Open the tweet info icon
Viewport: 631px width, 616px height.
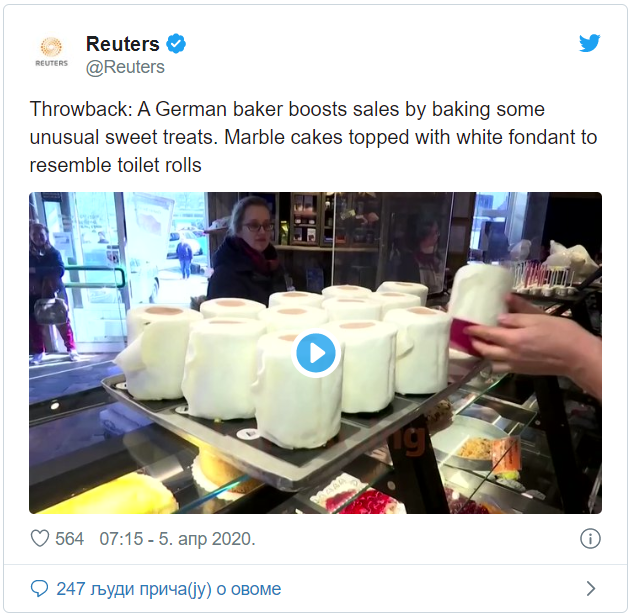[590, 538]
